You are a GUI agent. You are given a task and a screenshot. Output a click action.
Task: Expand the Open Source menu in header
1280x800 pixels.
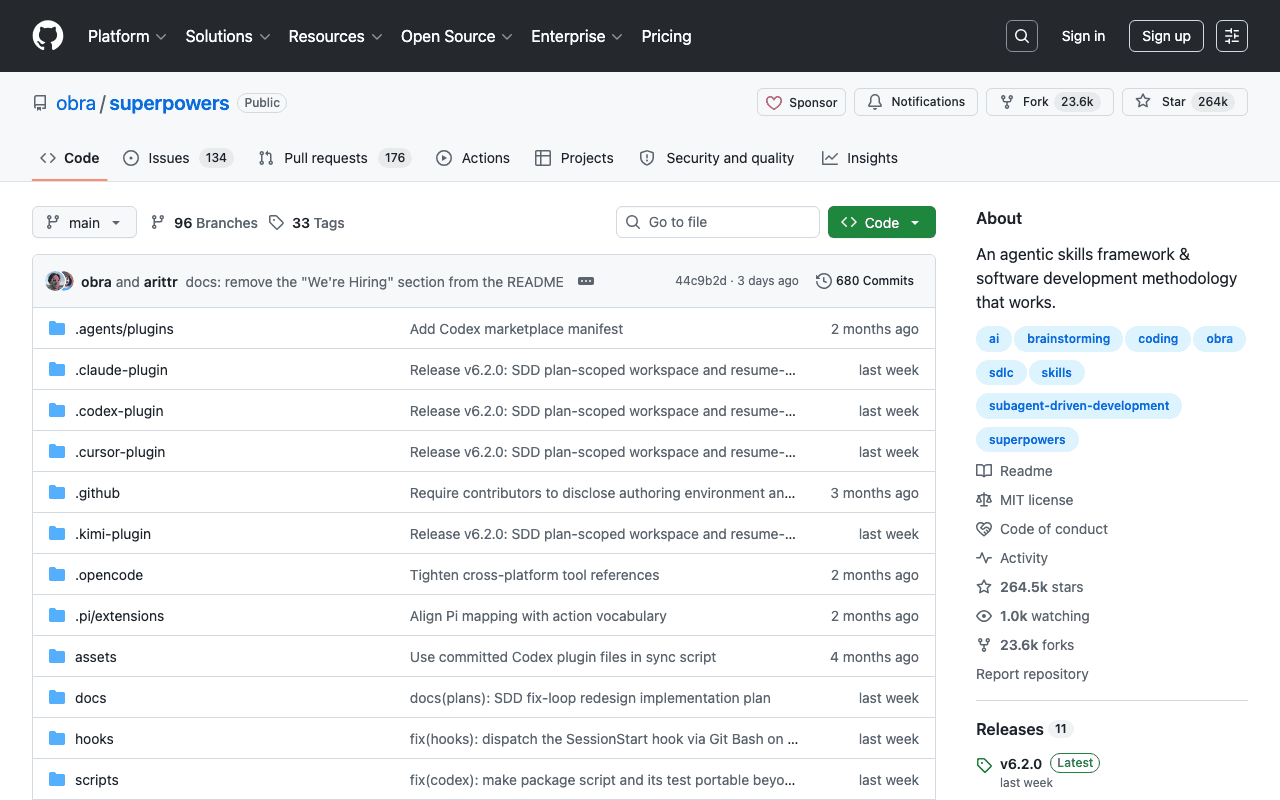coord(457,36)
